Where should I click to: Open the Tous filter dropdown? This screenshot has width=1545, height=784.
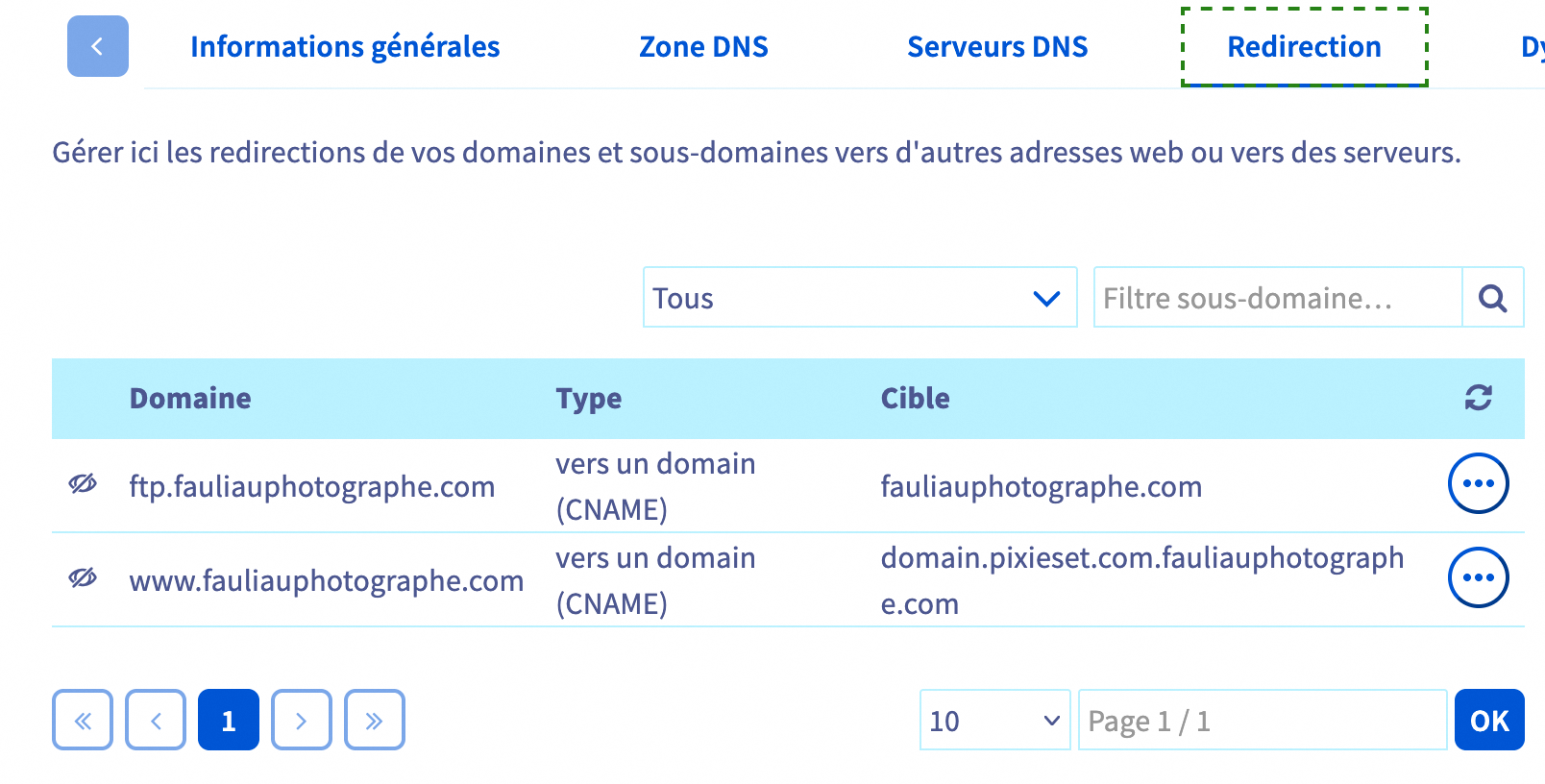860,298
